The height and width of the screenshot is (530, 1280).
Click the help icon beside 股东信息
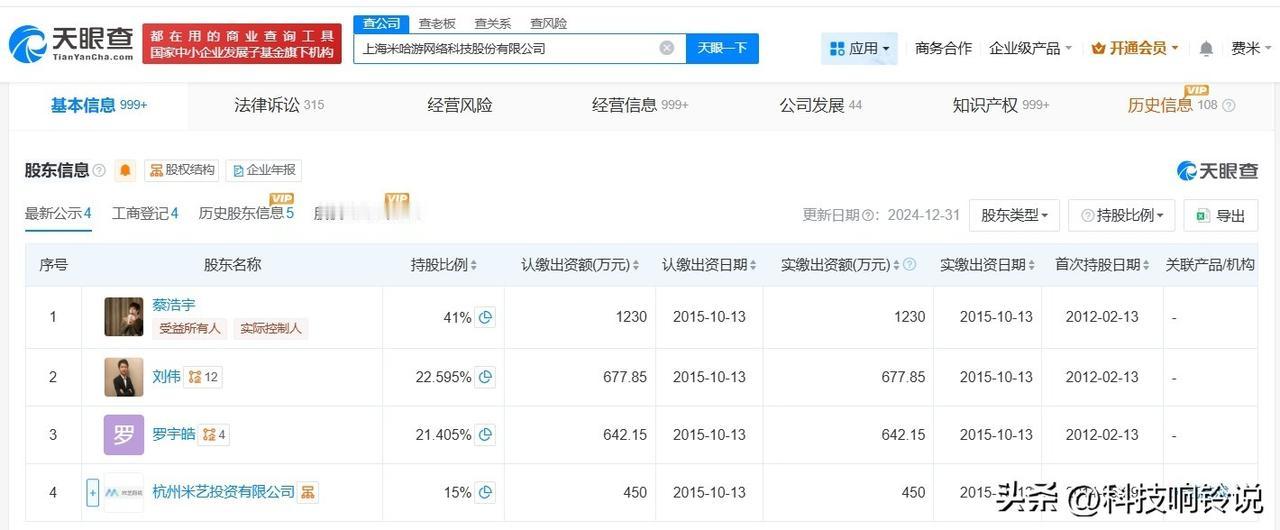pos(99,171)
